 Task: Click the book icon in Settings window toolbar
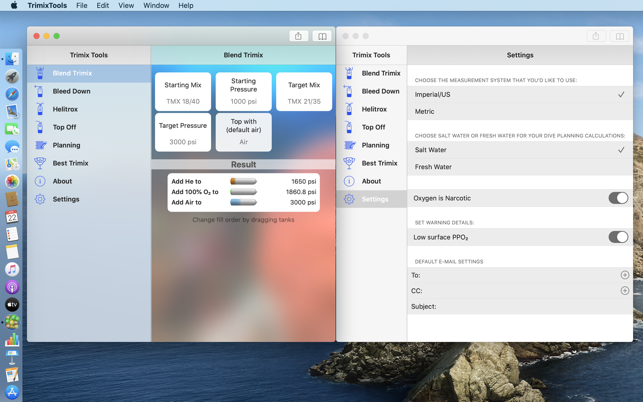click(620, 36)
